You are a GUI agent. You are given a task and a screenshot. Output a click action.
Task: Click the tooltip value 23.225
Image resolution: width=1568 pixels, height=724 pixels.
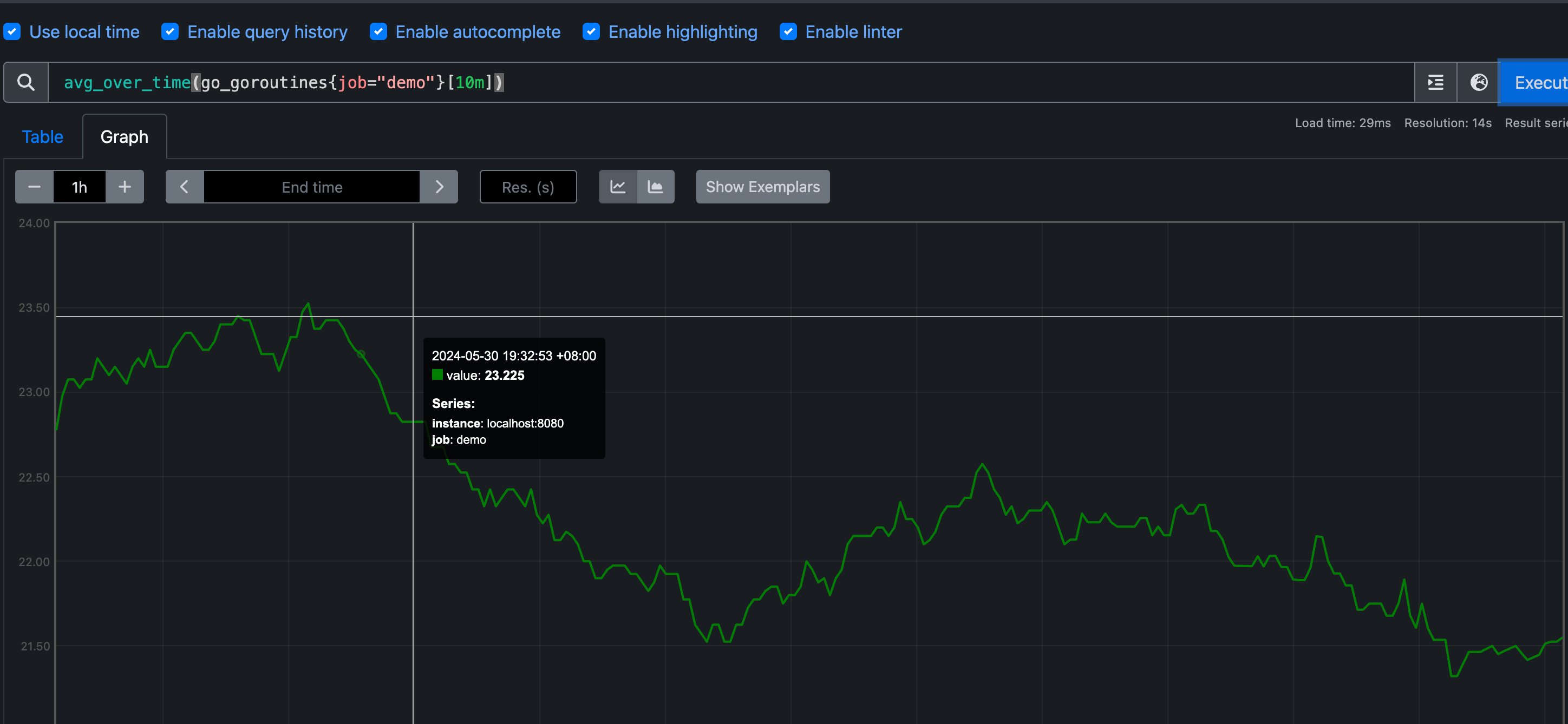point(504,376)
